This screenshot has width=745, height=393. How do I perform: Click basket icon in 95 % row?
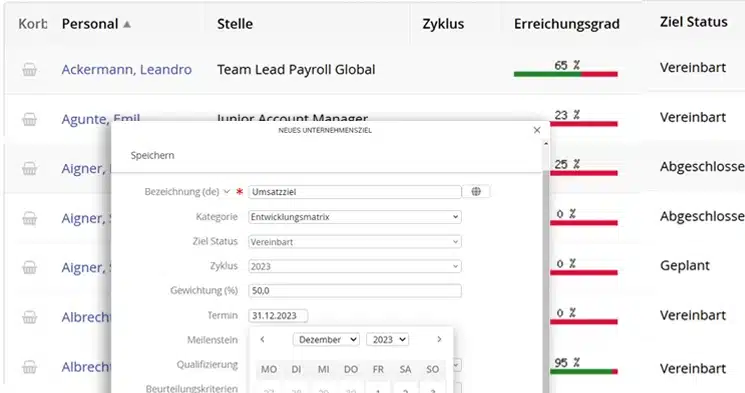click(29, 367)
